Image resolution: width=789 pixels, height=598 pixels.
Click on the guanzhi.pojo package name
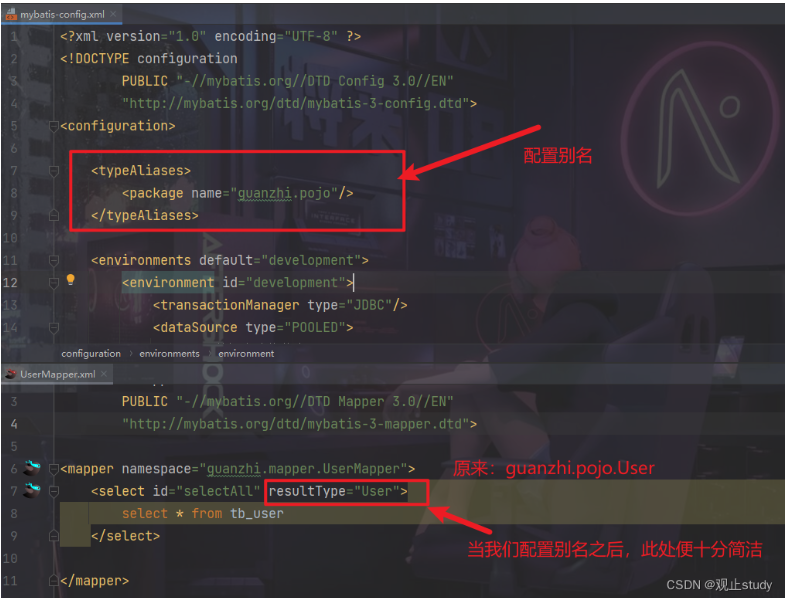[284, 193]
